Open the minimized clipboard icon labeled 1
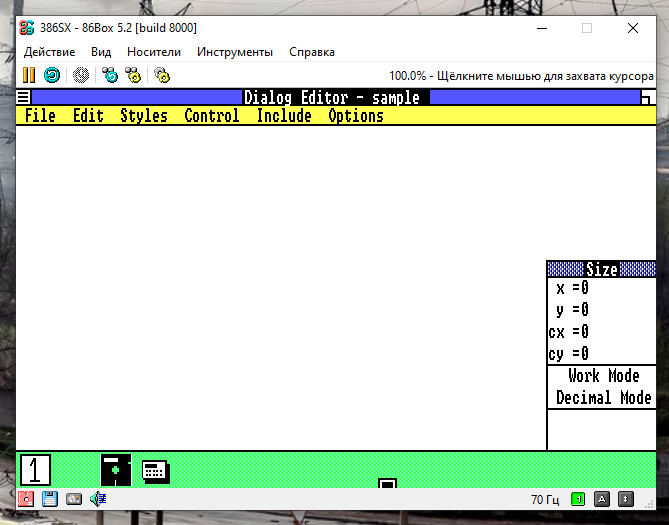The image size is (669, 525). pyautogui.click(x=35, y=469)
